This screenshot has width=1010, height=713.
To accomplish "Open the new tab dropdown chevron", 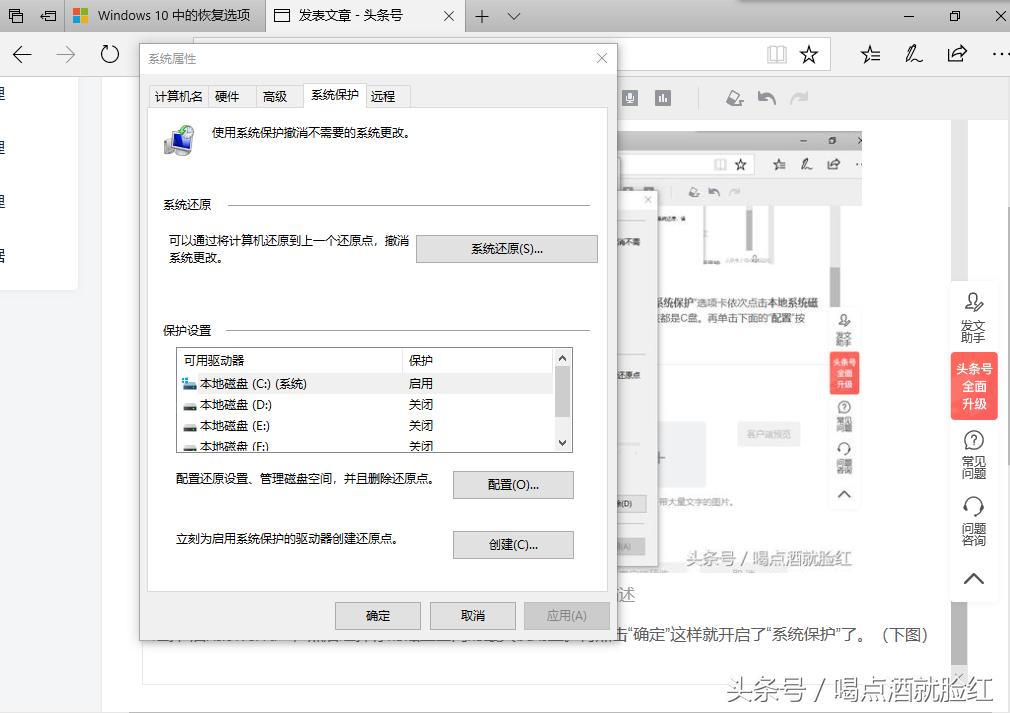I will pos(513,16).
